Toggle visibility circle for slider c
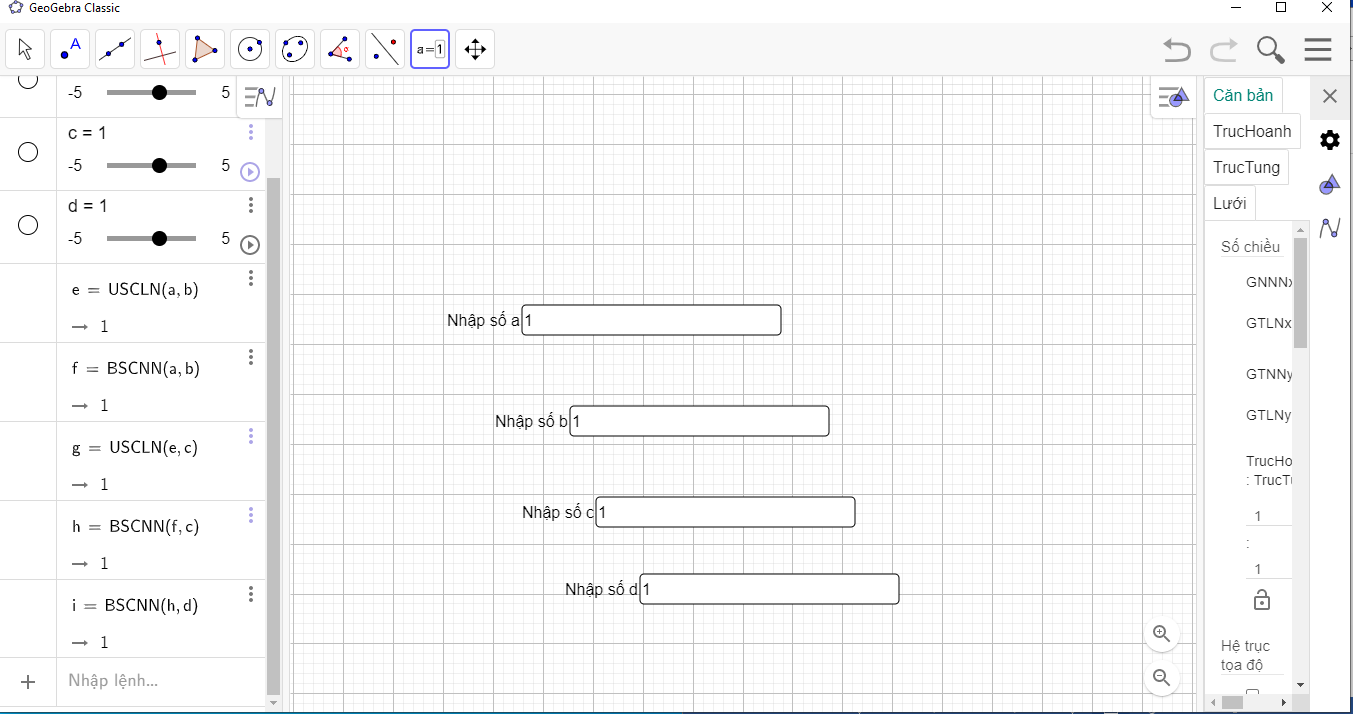1353x714 pixels. pyautogui.click(x=28, y=152)
